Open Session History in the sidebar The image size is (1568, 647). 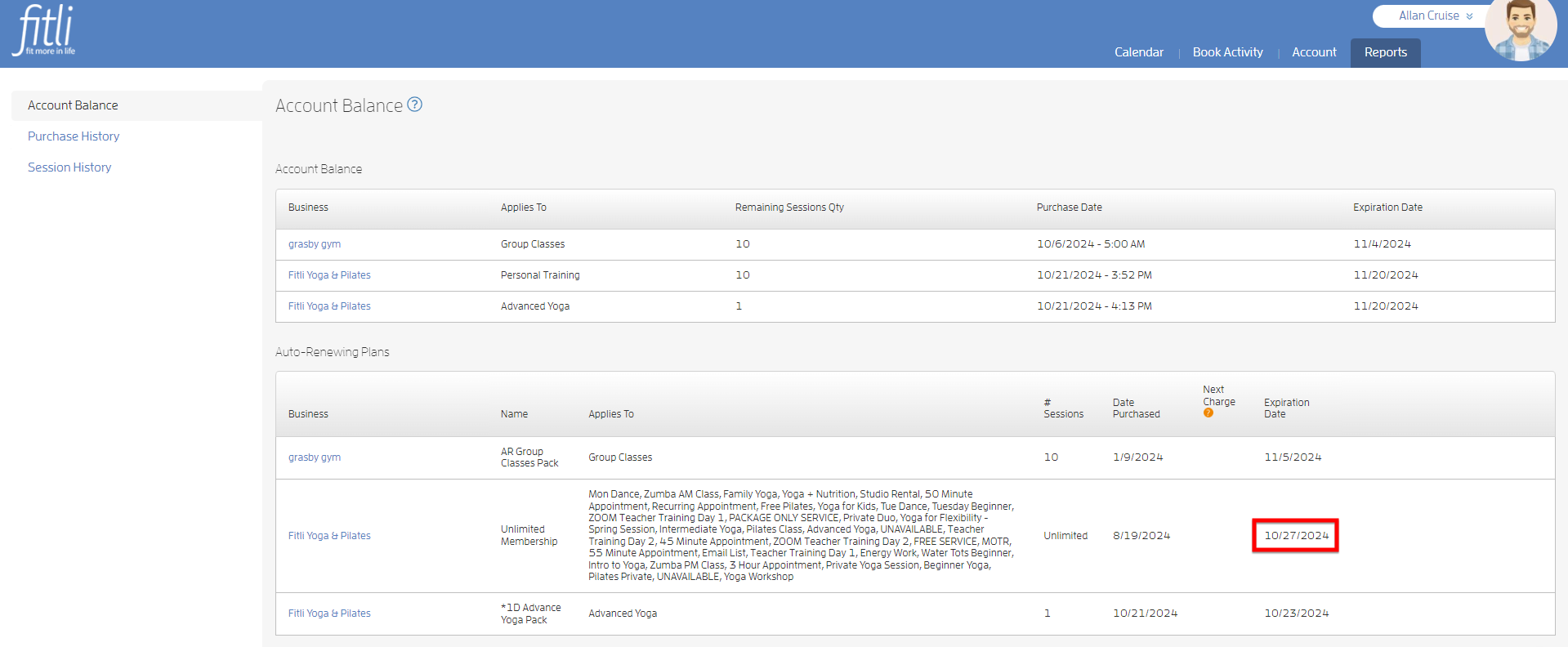69,167
